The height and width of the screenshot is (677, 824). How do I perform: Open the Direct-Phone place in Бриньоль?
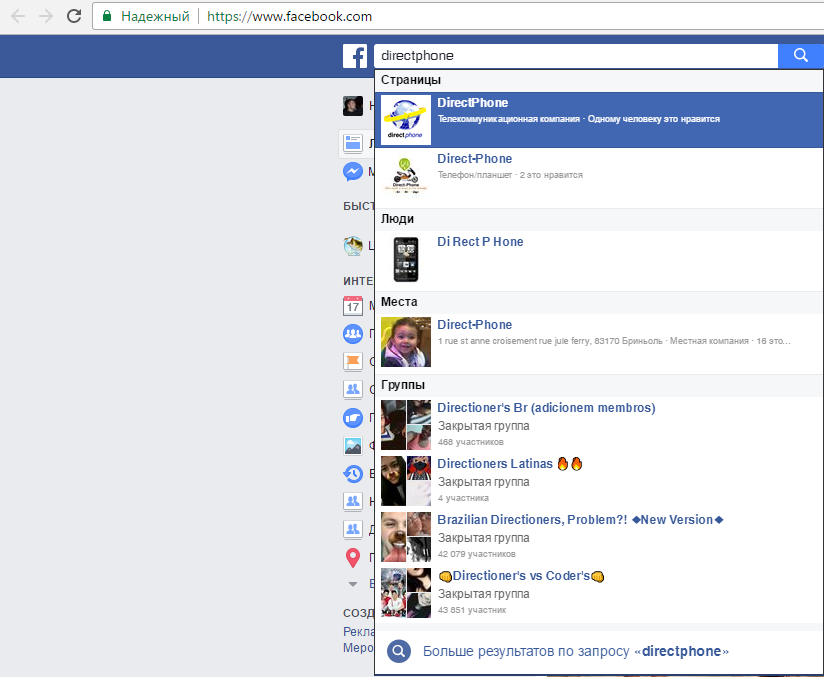(x=599, y=342)
